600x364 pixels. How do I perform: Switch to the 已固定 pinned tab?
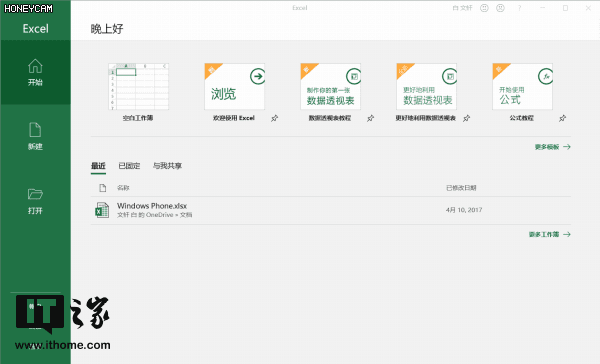click(129, 166)
